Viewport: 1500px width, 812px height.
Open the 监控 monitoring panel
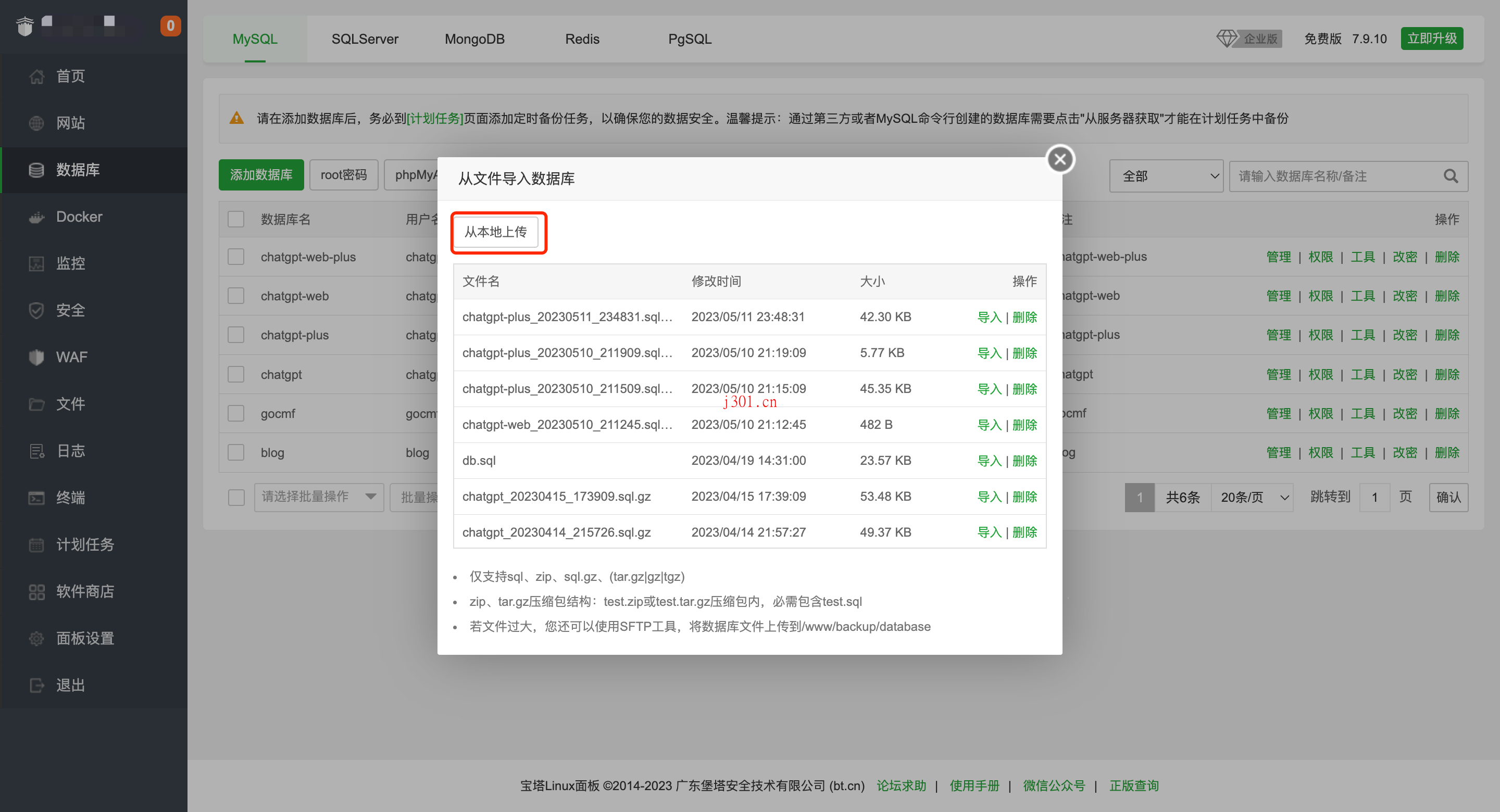pyautogui.click(x=70, y=263)
